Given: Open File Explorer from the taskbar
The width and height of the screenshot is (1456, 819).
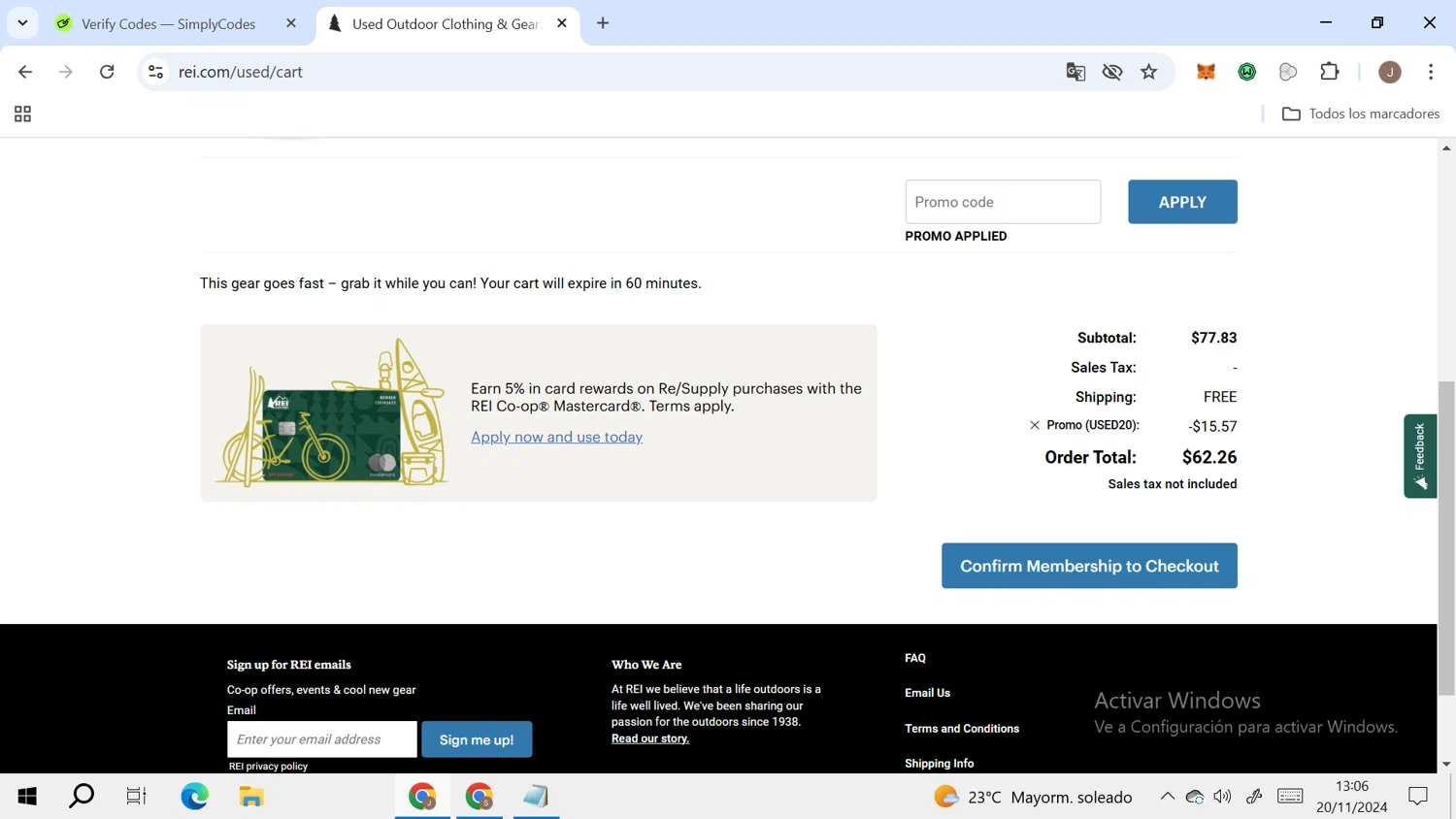Looking at the screenshot, I should [251, 797].
